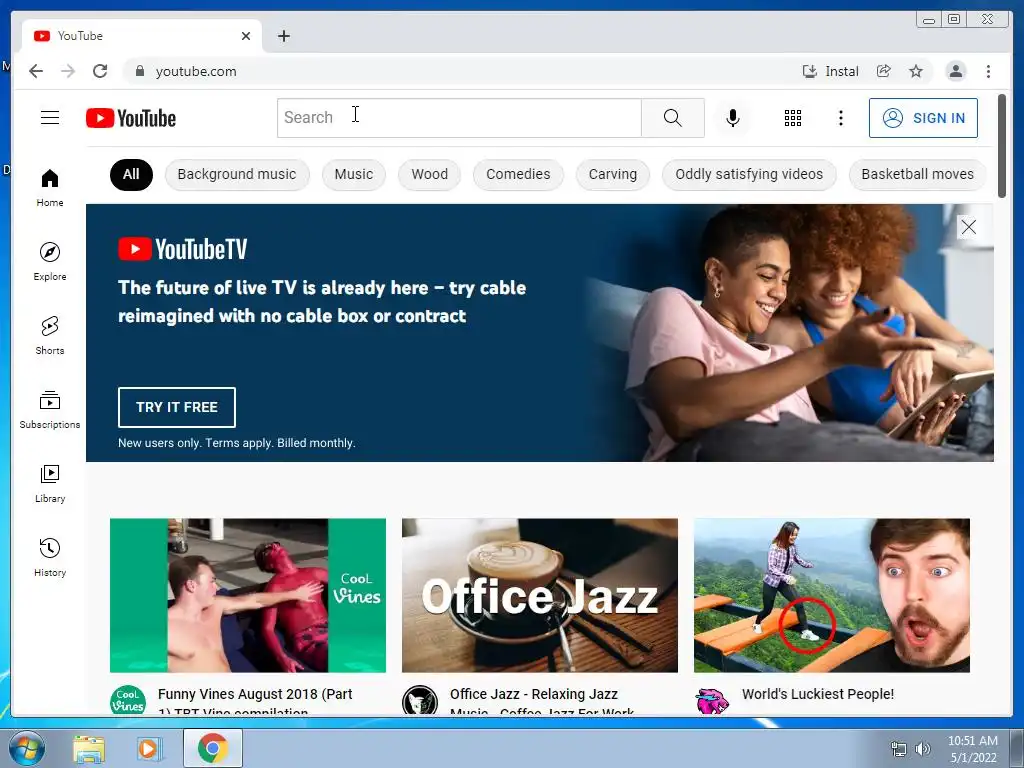
Task: Close the YouTube tab
Action: [x=246, y=36]
